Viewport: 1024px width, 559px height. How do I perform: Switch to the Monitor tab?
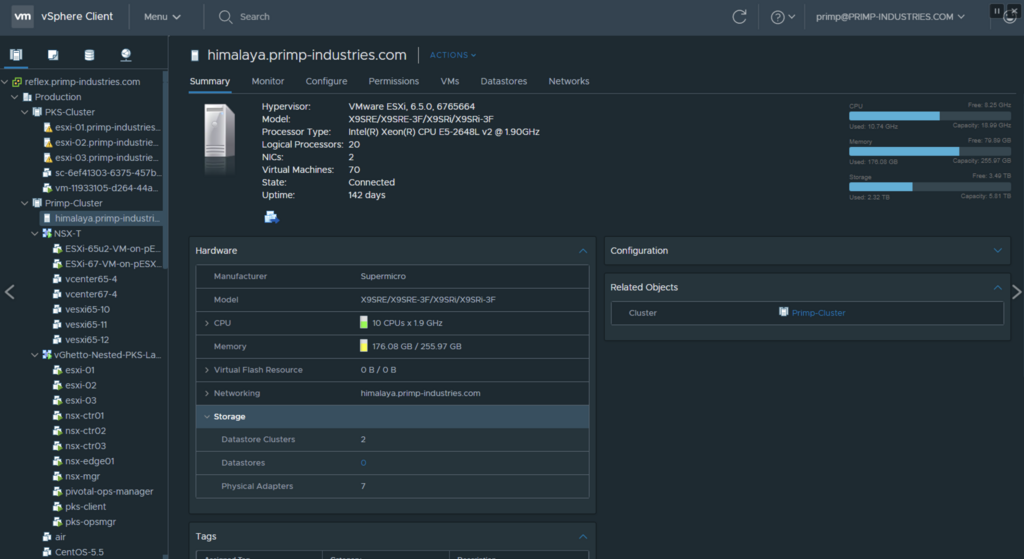(268, 81)
